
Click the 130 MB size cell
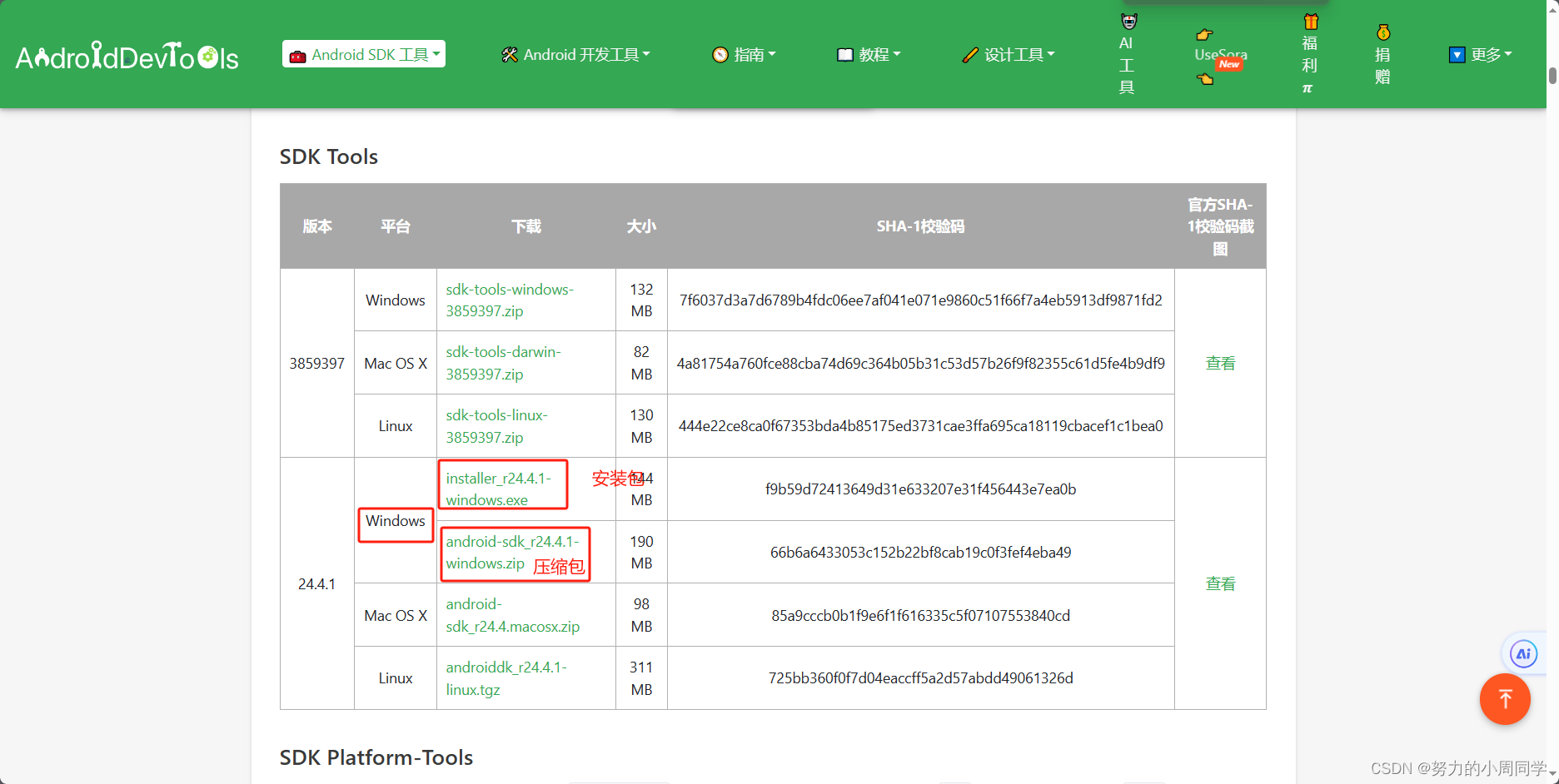pyautogui.click(x=641, y=426)
